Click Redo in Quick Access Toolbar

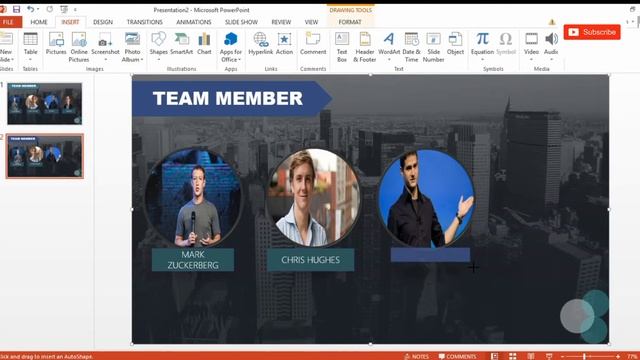coord(49,9)
